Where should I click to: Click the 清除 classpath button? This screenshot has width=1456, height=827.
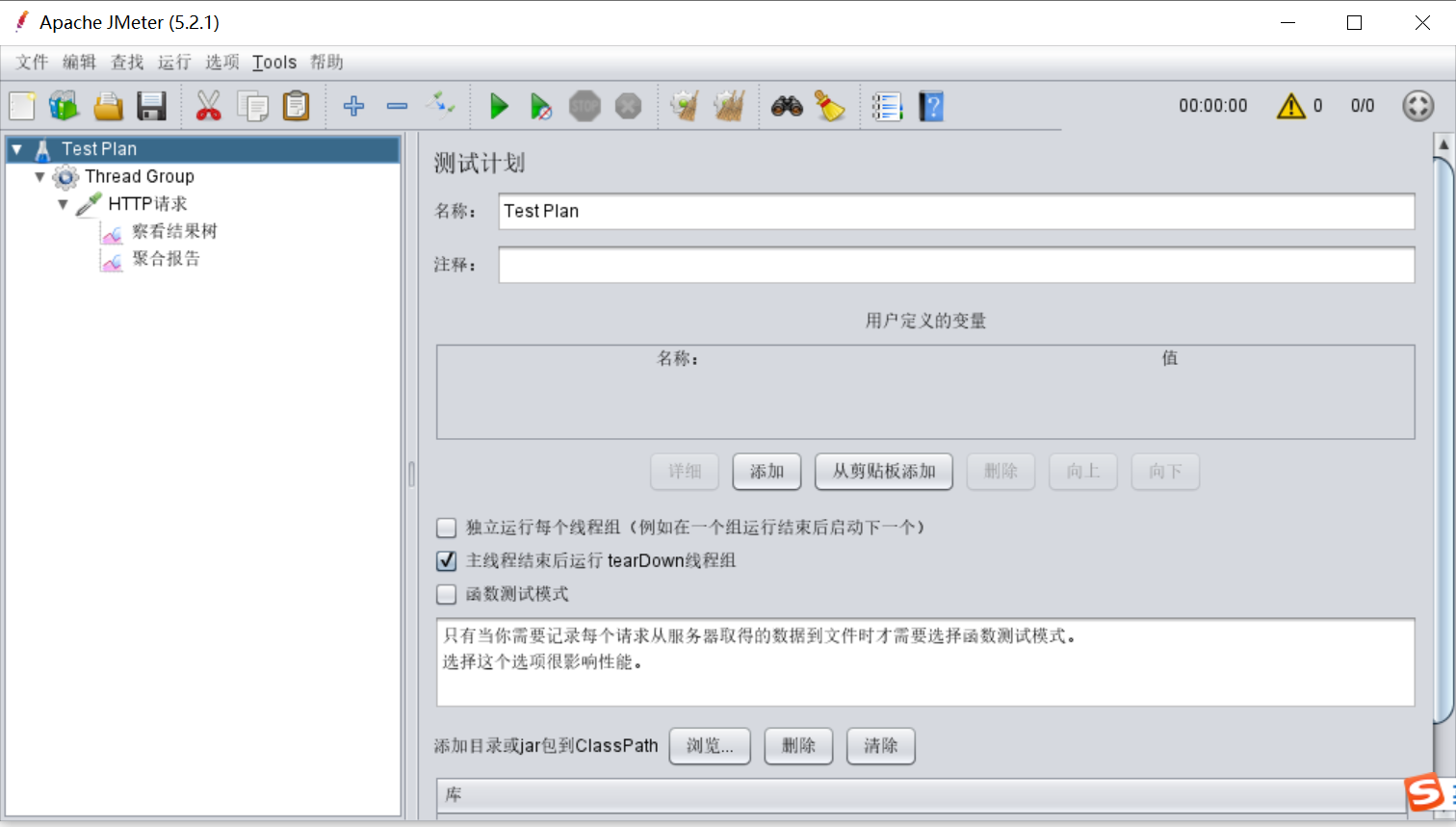[881, 746]
